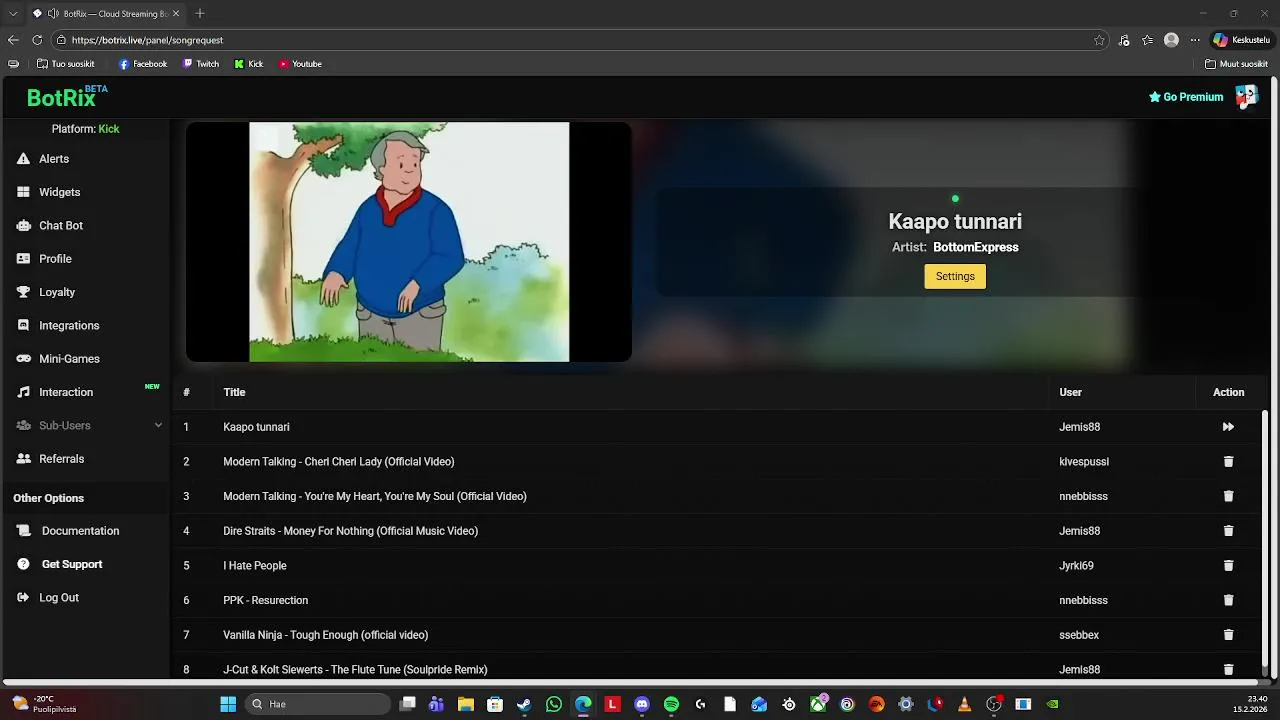Open VLC from taskbar
This screenshot has width=1280, height=720.
[x=964, y=704]
